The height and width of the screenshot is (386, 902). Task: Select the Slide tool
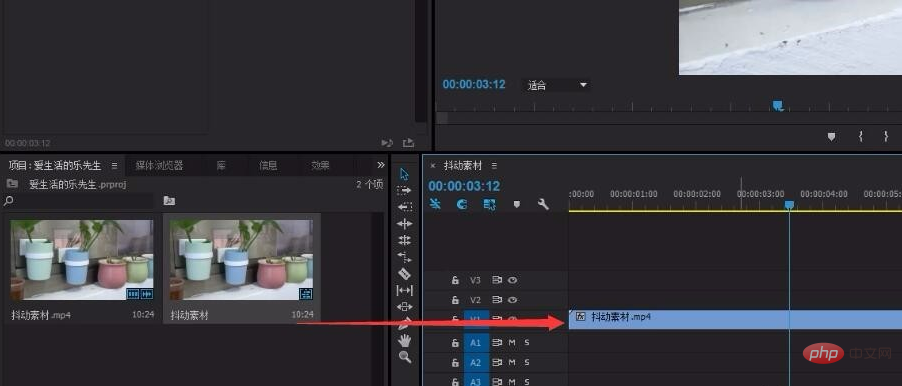(x=404, y=307)
